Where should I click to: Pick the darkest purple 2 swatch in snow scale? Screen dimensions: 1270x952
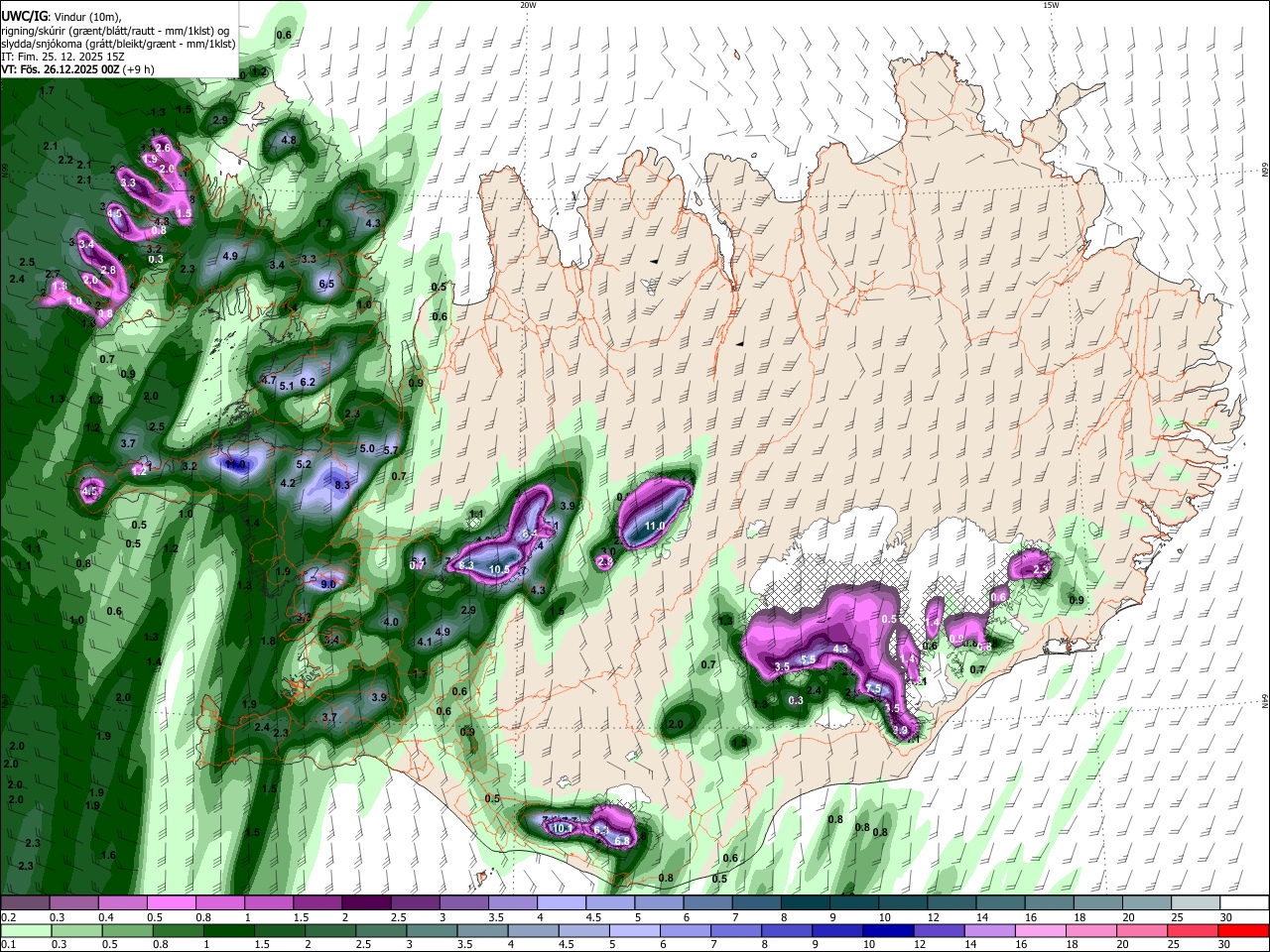pyautogui.click(x=365, y=902)
